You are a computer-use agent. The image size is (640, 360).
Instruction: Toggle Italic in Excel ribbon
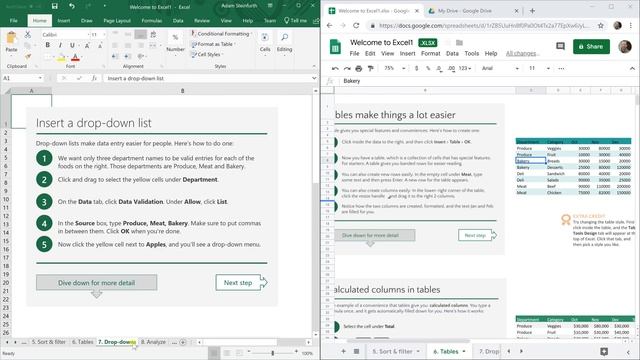[60, 45]
